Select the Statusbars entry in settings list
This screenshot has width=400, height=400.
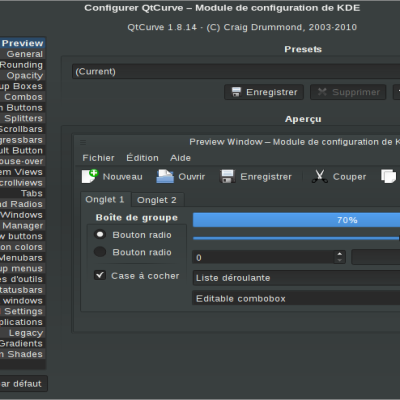(22, 290)
